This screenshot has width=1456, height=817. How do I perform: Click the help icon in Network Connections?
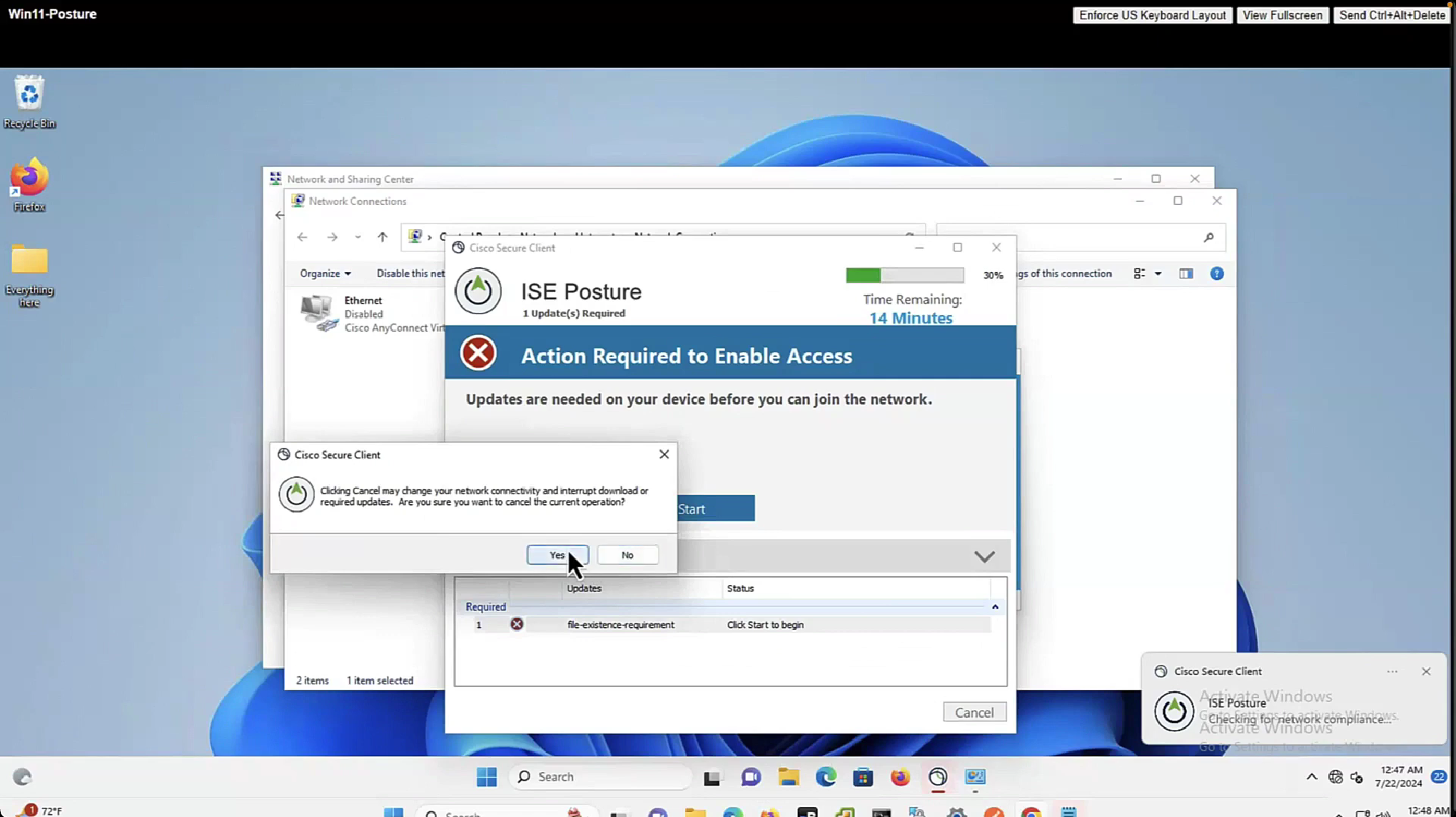[1216, 274]
